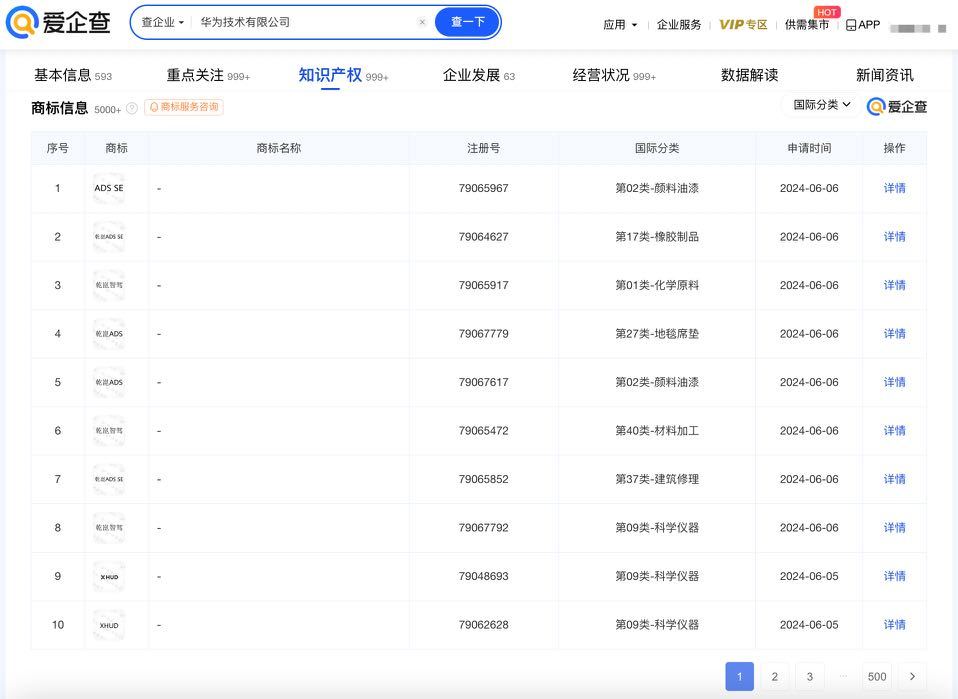This screenshot has width=958, height=699.
Task: Go to page 2 of results
Action: (775, 676)
